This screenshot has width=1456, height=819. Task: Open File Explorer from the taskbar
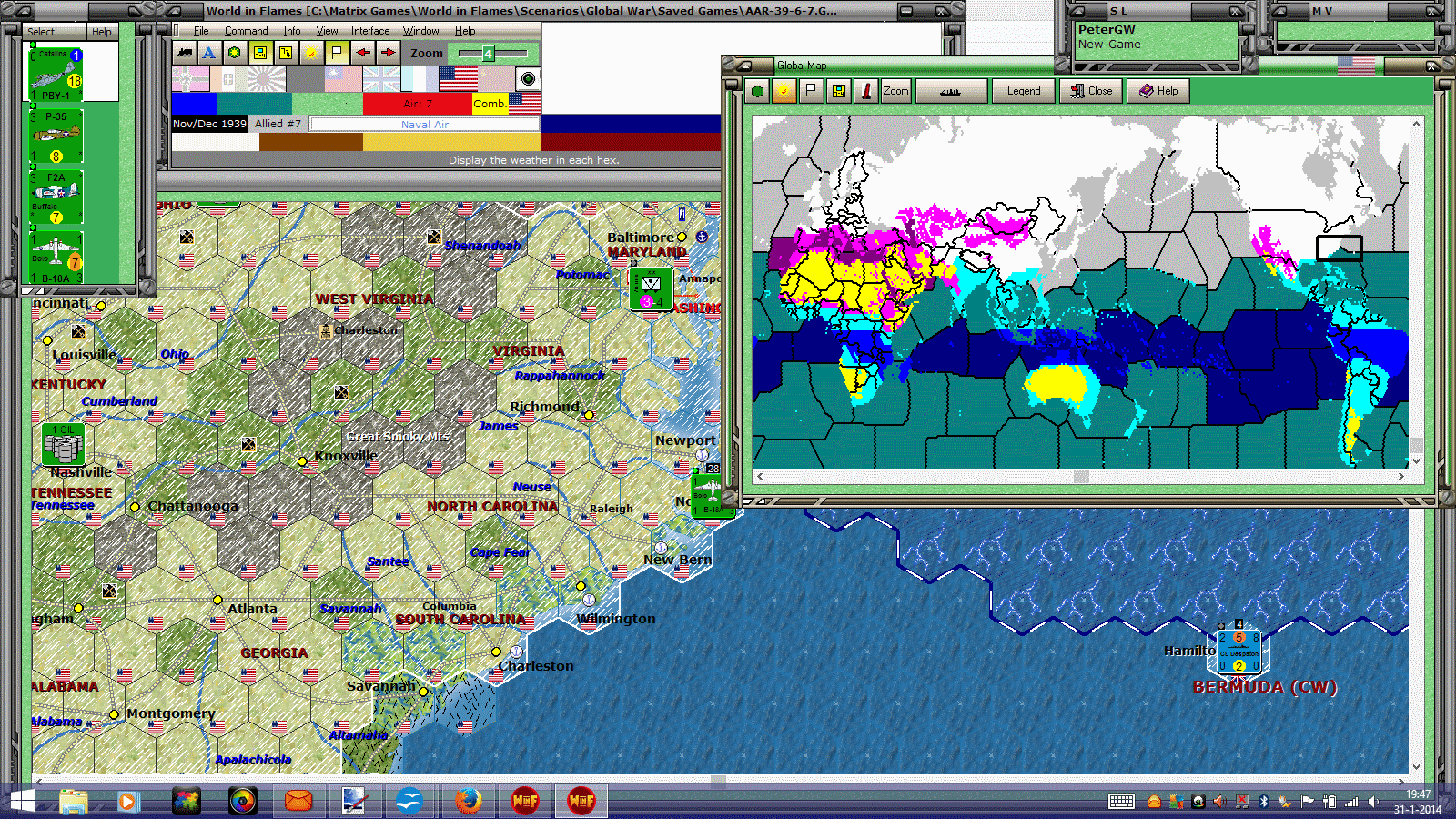(x=74, y=801)
